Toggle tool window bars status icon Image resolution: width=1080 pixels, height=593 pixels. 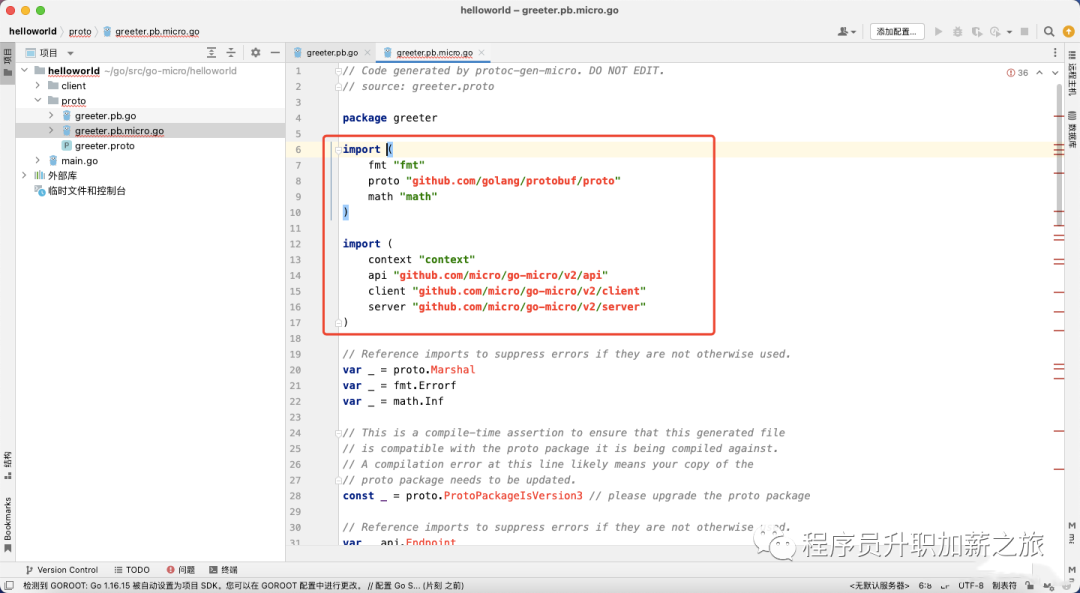tap(9, 585)
